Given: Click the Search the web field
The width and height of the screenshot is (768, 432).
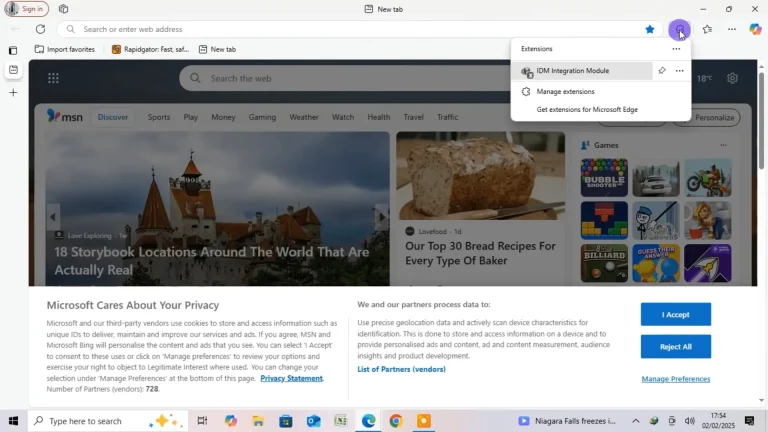Looking at the screenshot, I should click(x=343, y=78).
